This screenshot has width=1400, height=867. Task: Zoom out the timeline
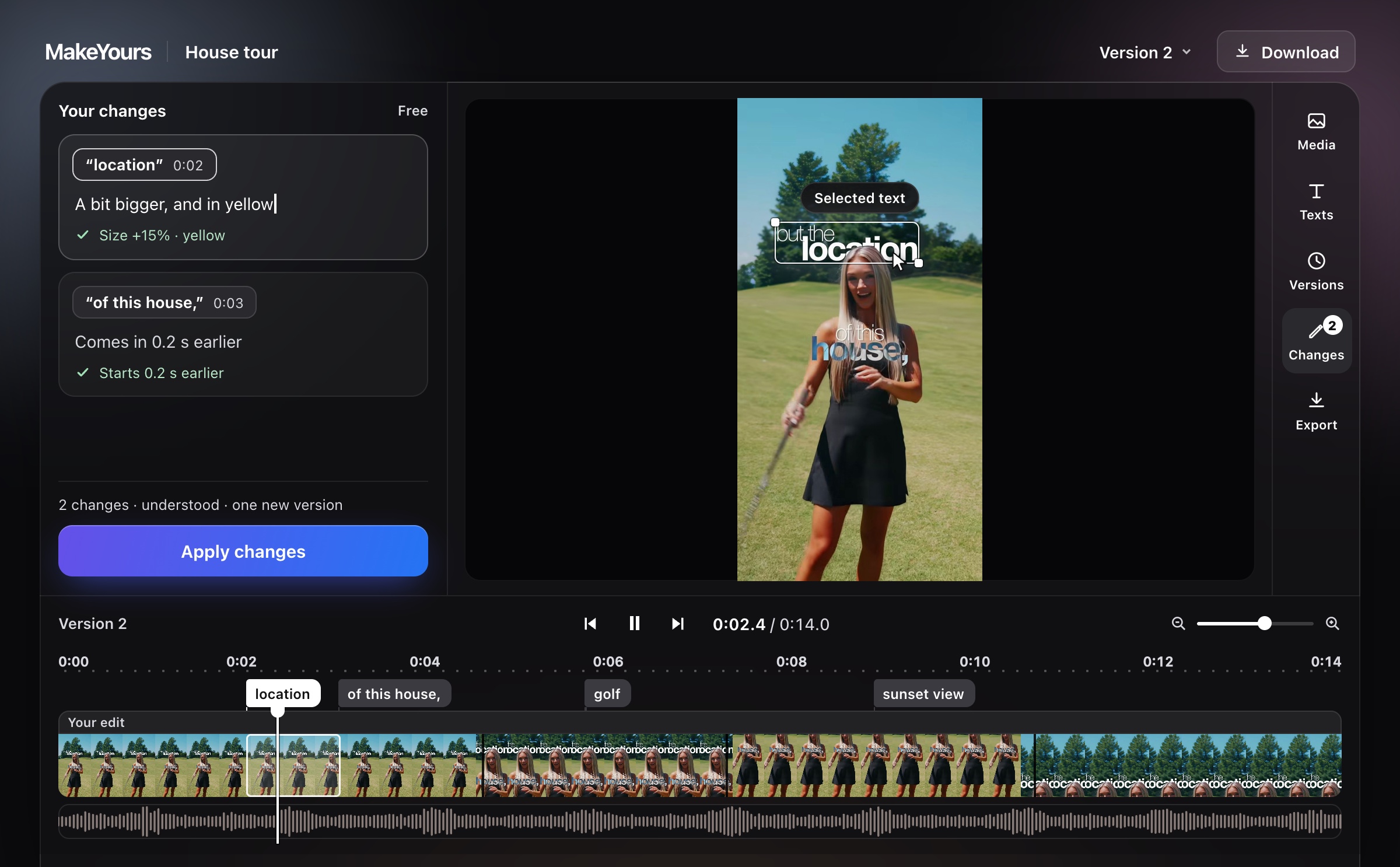pos(1178,623)
